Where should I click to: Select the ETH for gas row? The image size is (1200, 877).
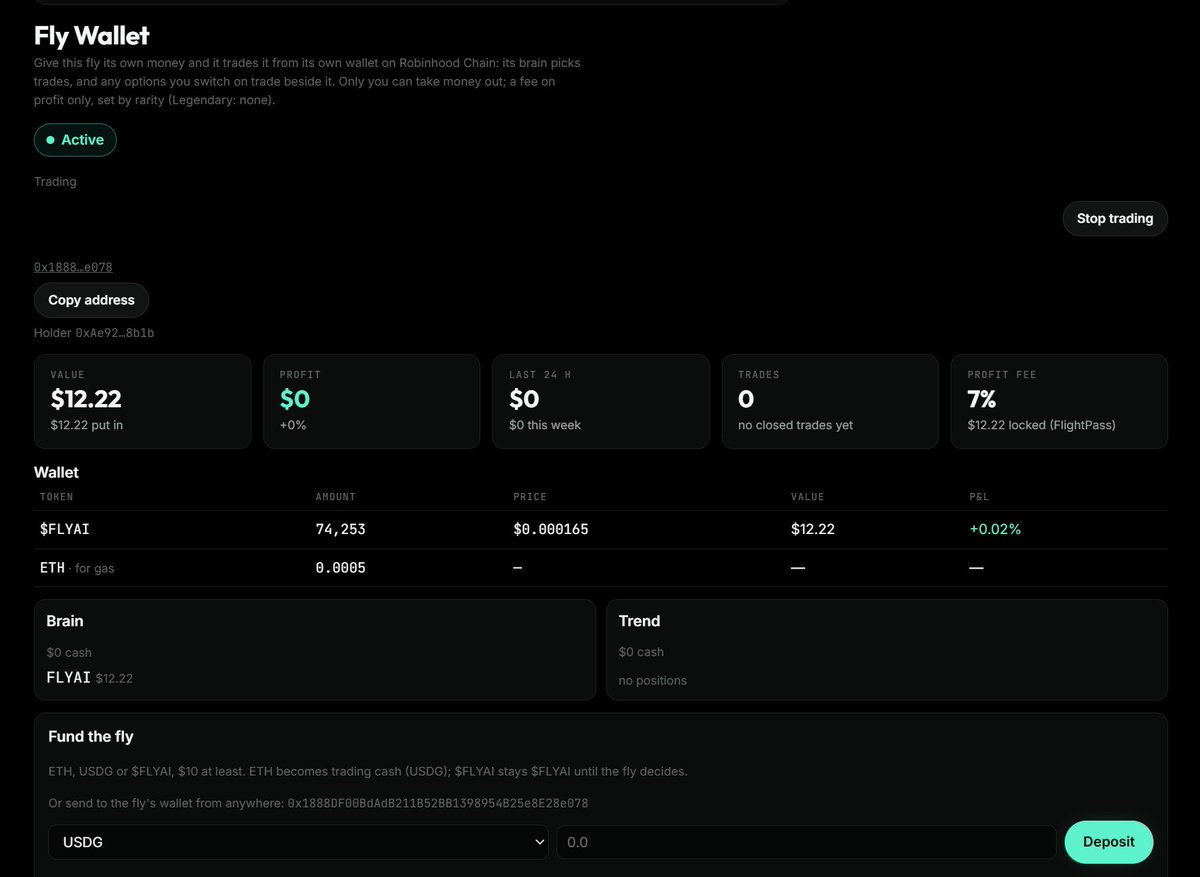click(601, 568)
